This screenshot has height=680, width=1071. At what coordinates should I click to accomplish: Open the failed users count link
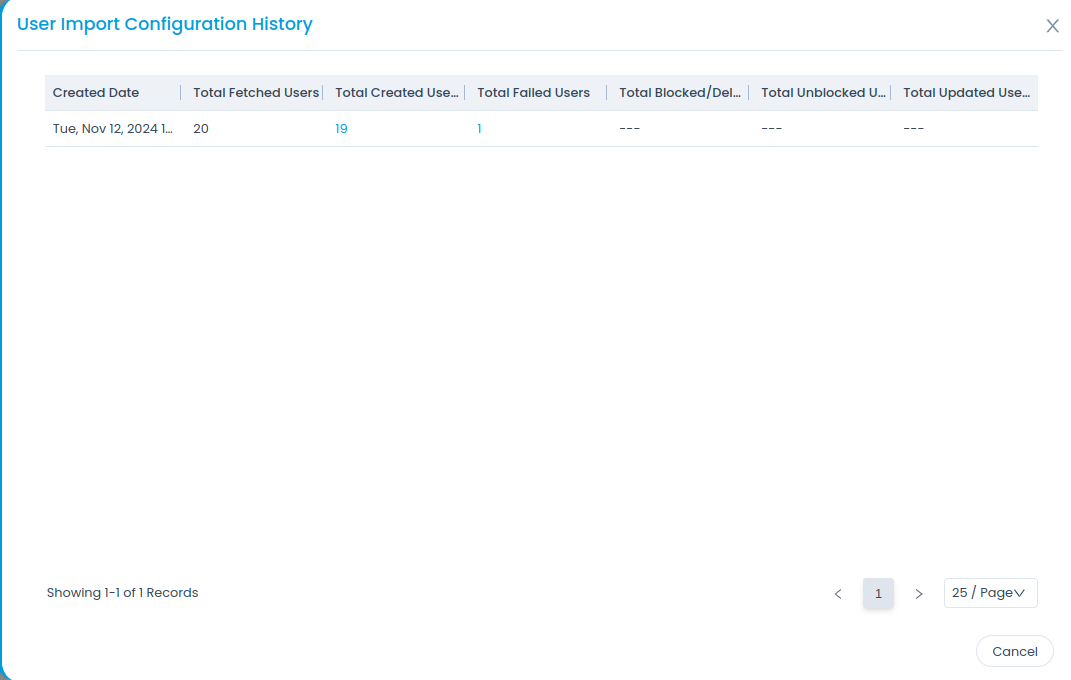tap(479, 129)
